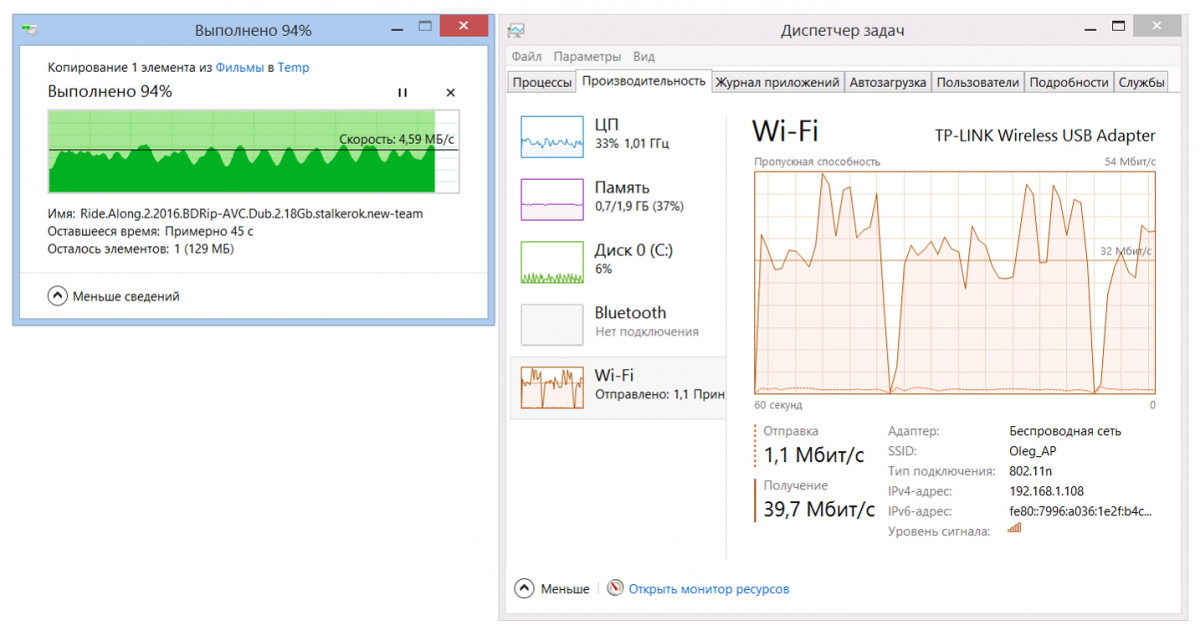1200x631 pixels.
Task: Open the 'Вид' menu
Action: point(644,56)
